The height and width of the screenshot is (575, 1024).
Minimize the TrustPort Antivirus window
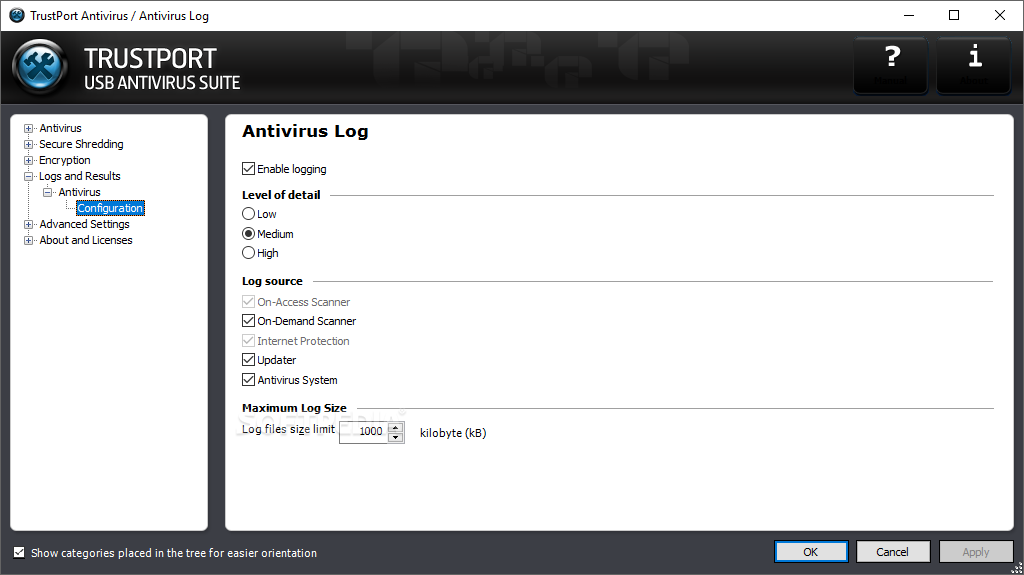pyautogui.click(x=908, y=15)
